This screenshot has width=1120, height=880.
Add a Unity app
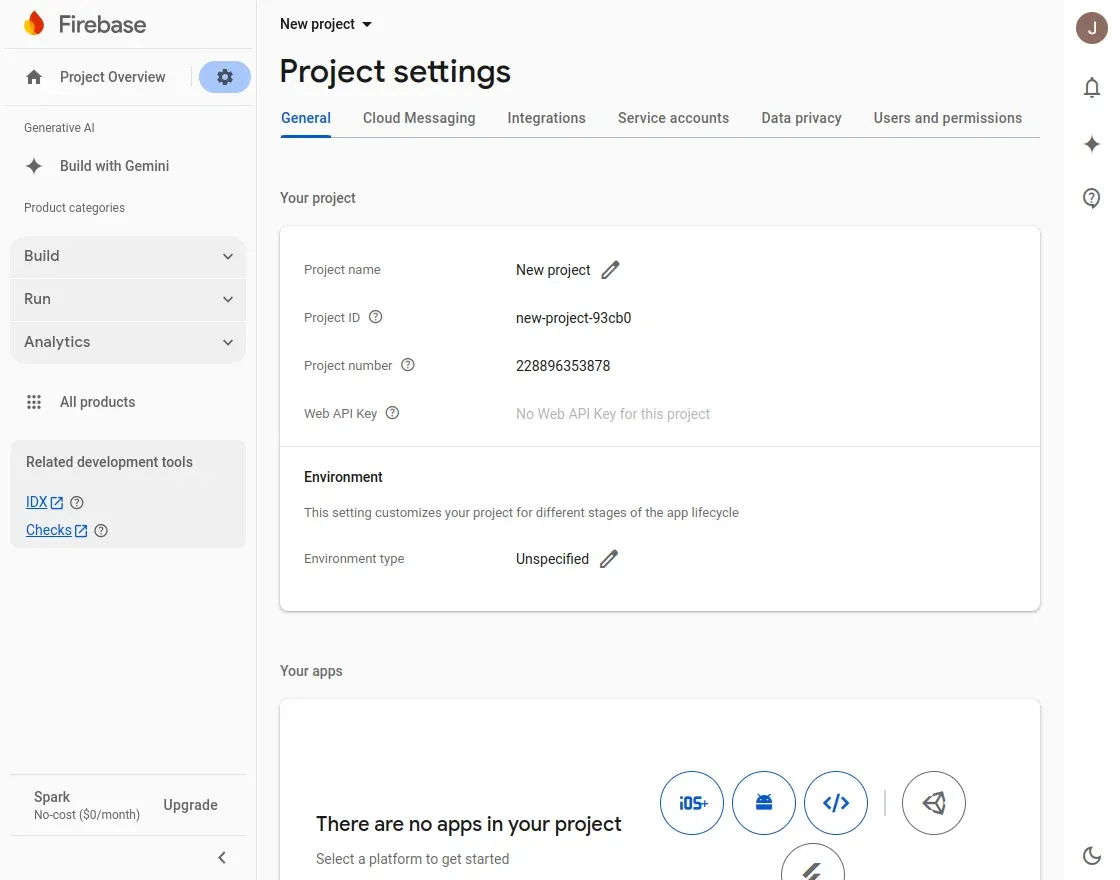934,803
